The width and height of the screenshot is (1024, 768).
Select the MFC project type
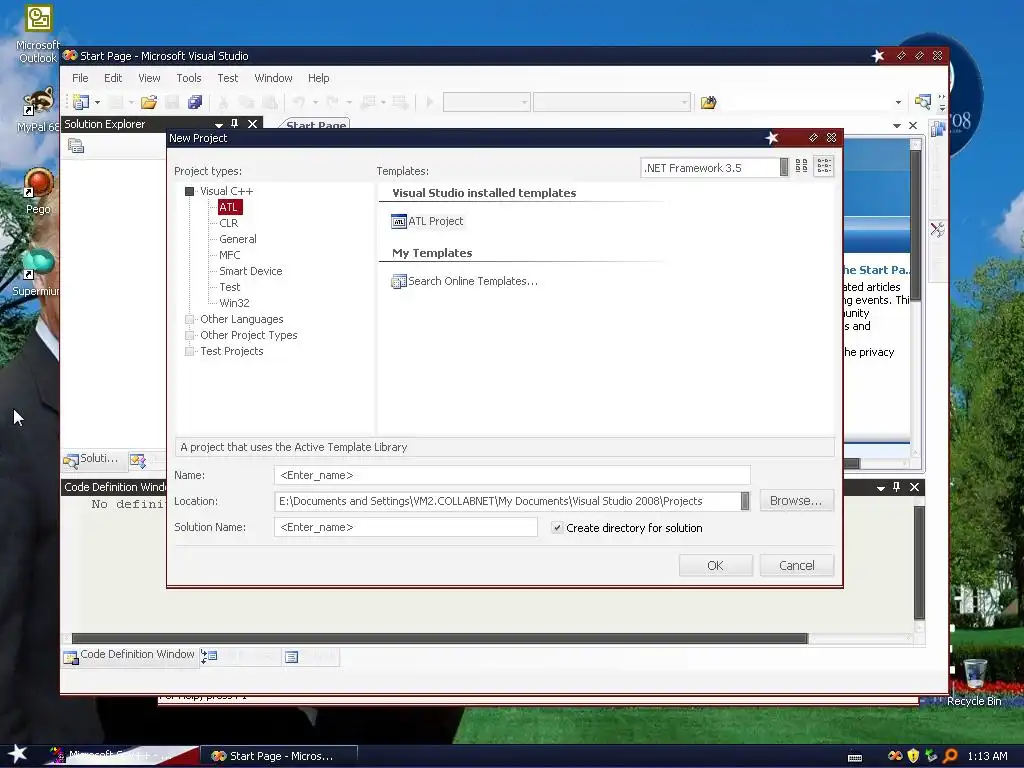(229, 255)
